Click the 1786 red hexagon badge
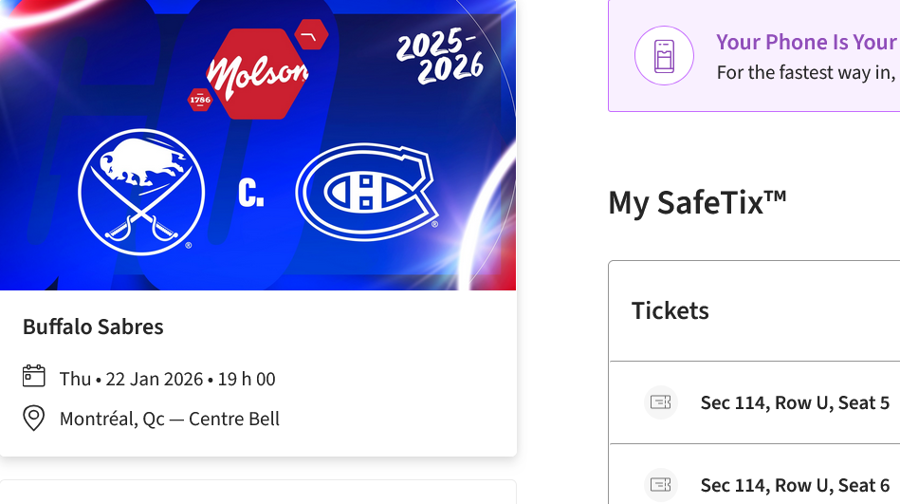Image resolution: width=900 pixels, height=504 pixels. coord(200,99)
